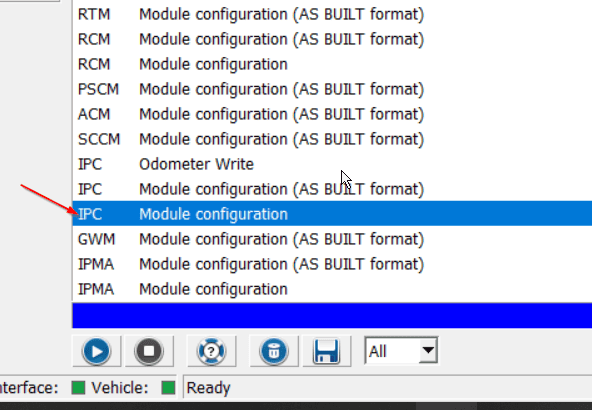Select SCCM Module configuration (AS BUILT format)
This screenshot has height=410, width=592.
pos(332,139)
